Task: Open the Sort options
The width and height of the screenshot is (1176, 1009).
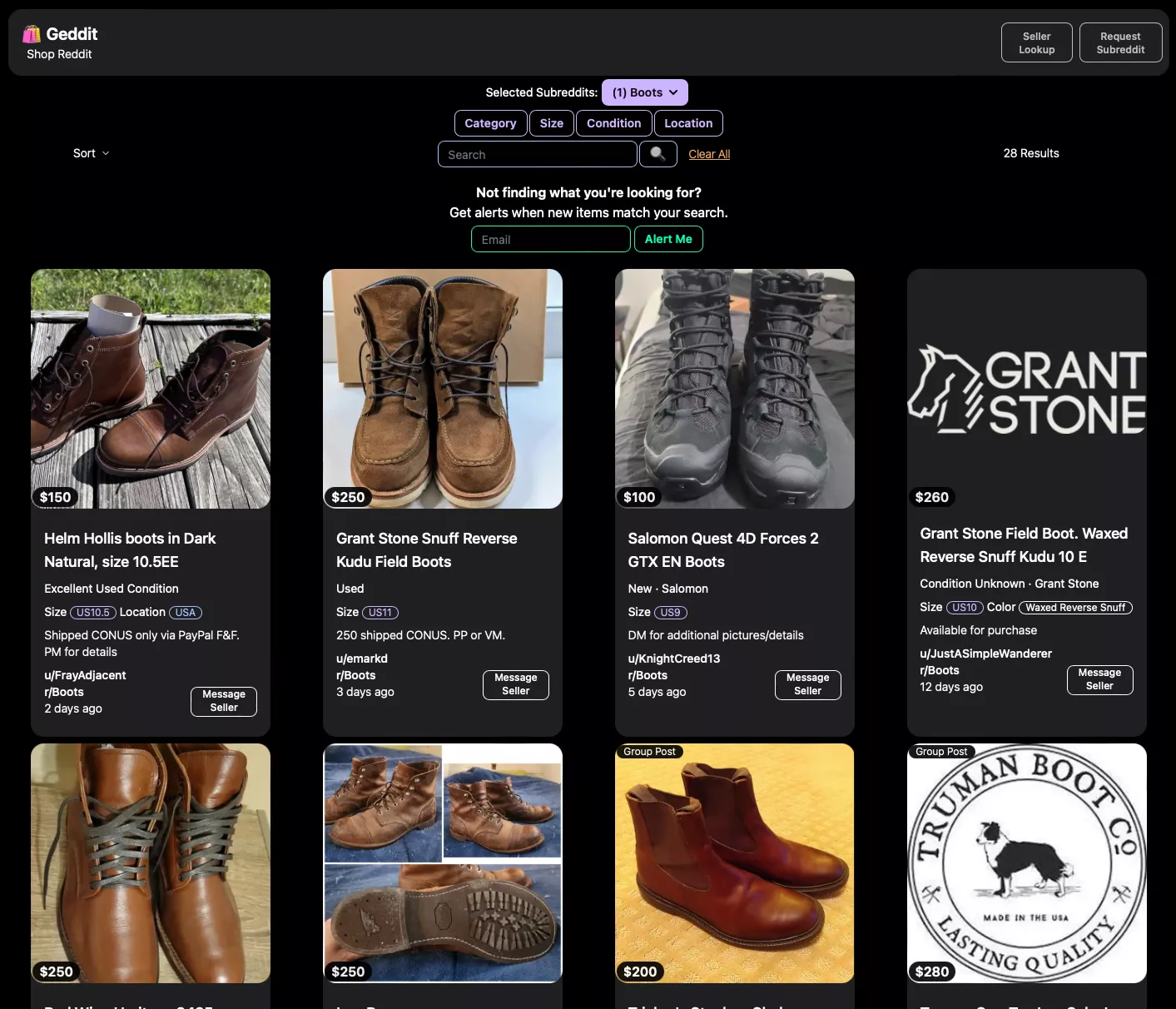Action: pos(91,153)
